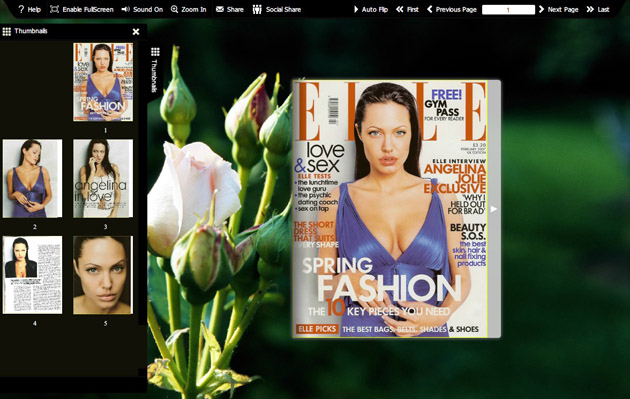630x399 pixels.
Task: Open page 5 face close-up thumbnail
Action: click(x=103, y=275)
